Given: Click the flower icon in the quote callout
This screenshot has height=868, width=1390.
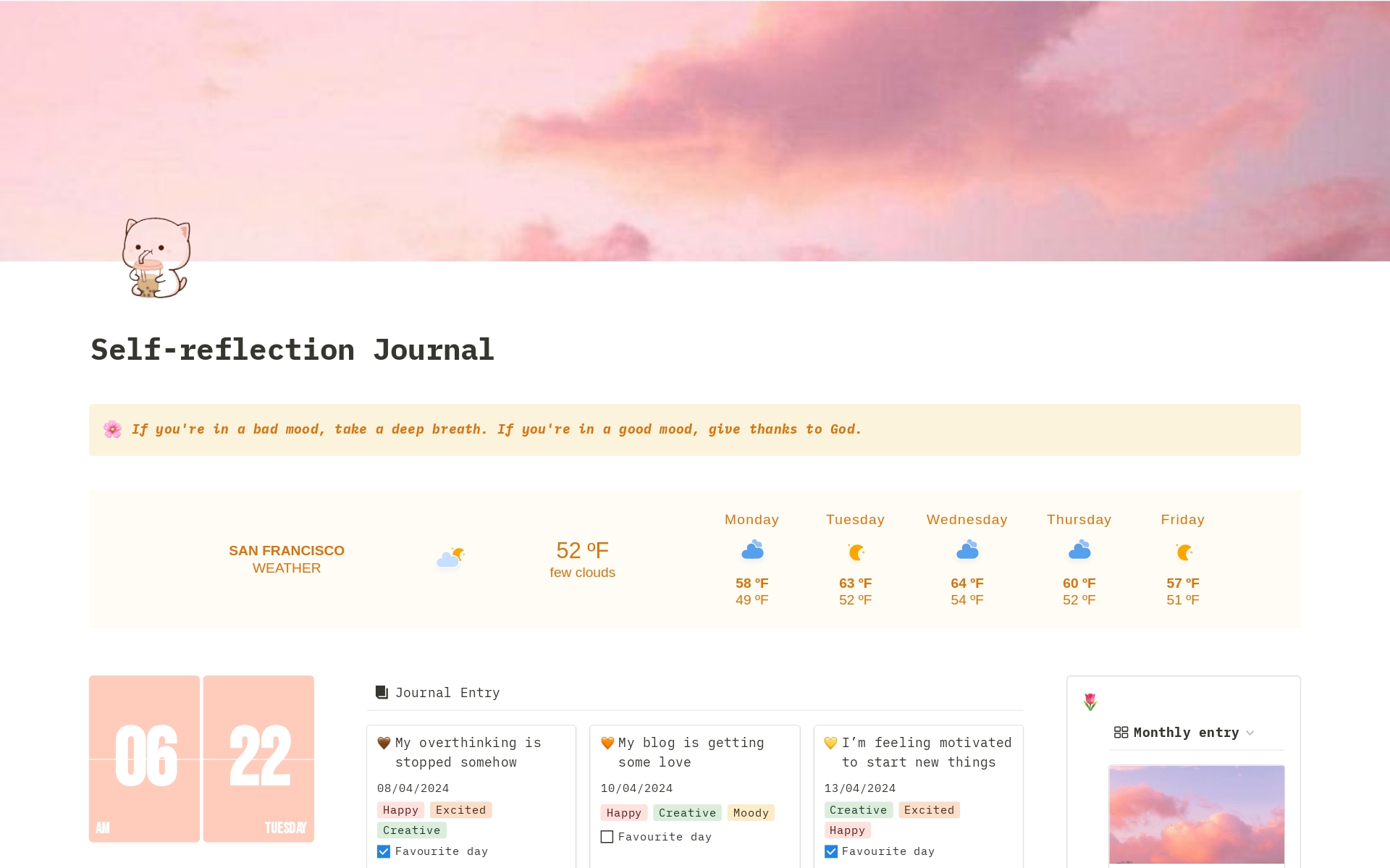Looking at the screenshot, I should pos(112,429).
